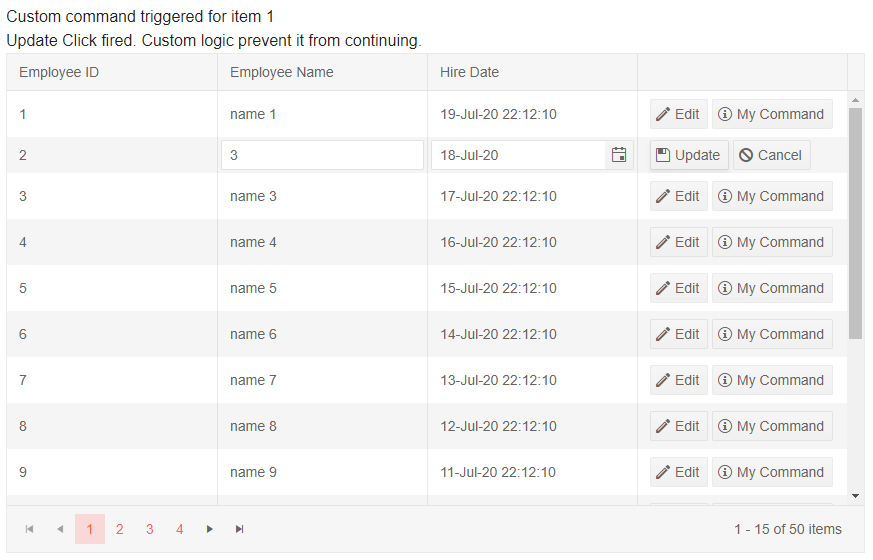Trigger My Command for name 3
This screenshot has height=560, width=873.
(x=771, y=196)
